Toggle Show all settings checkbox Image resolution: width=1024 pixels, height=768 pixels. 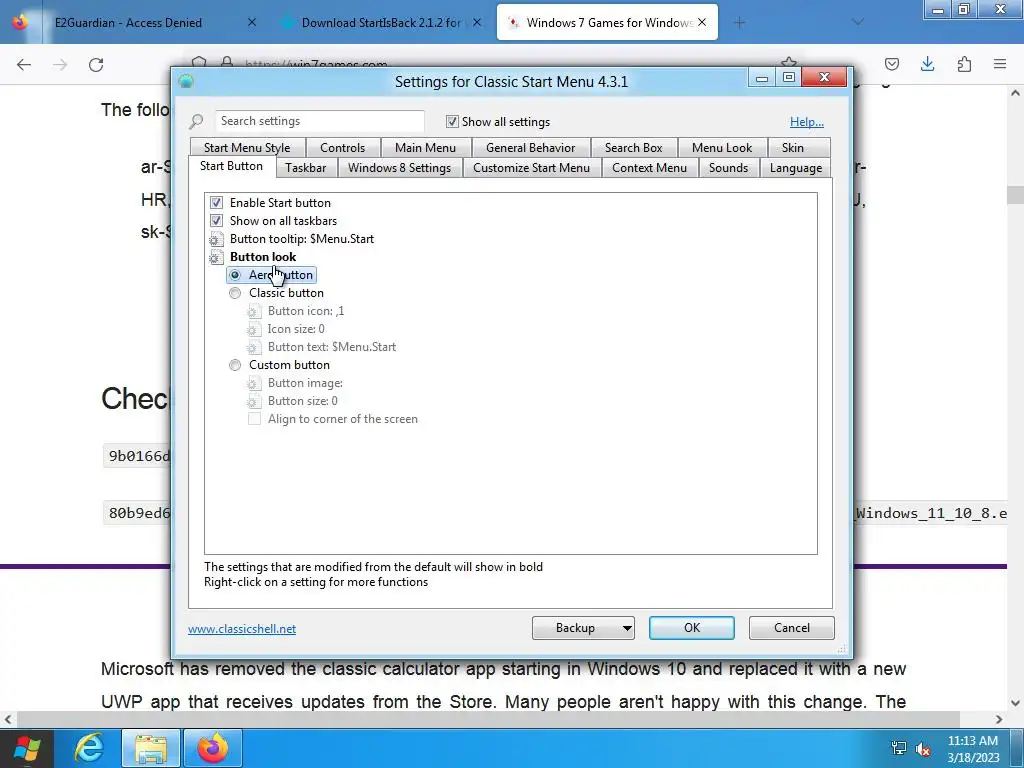[452, 121]
